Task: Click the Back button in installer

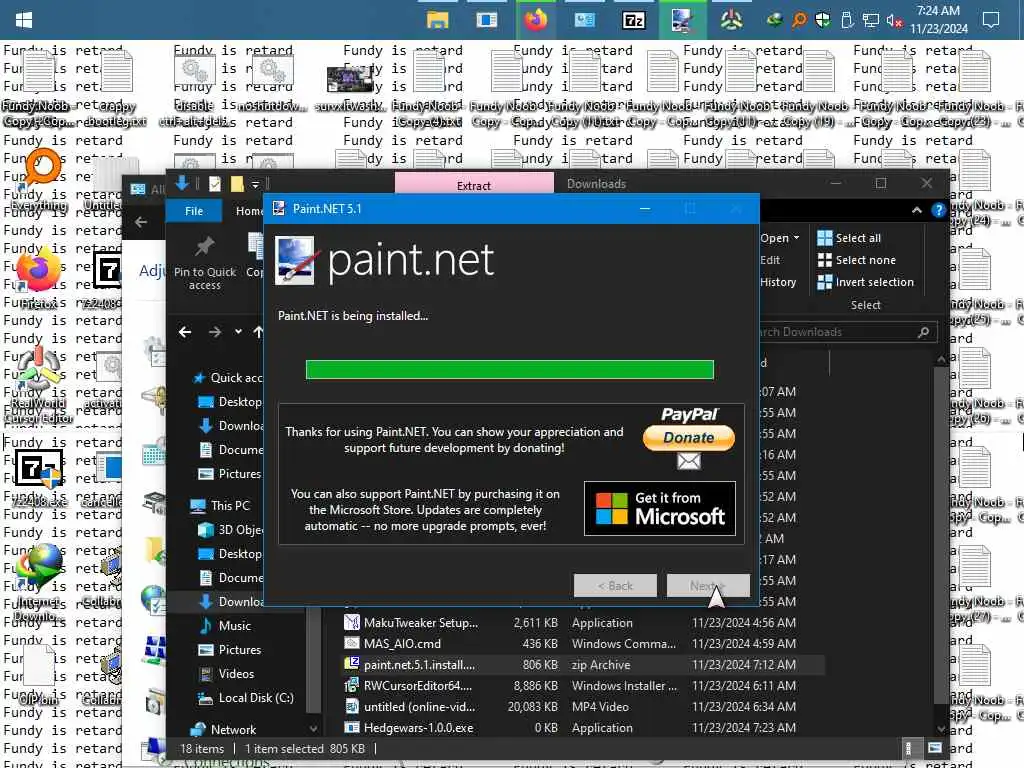Action: [x=615, y=586]
